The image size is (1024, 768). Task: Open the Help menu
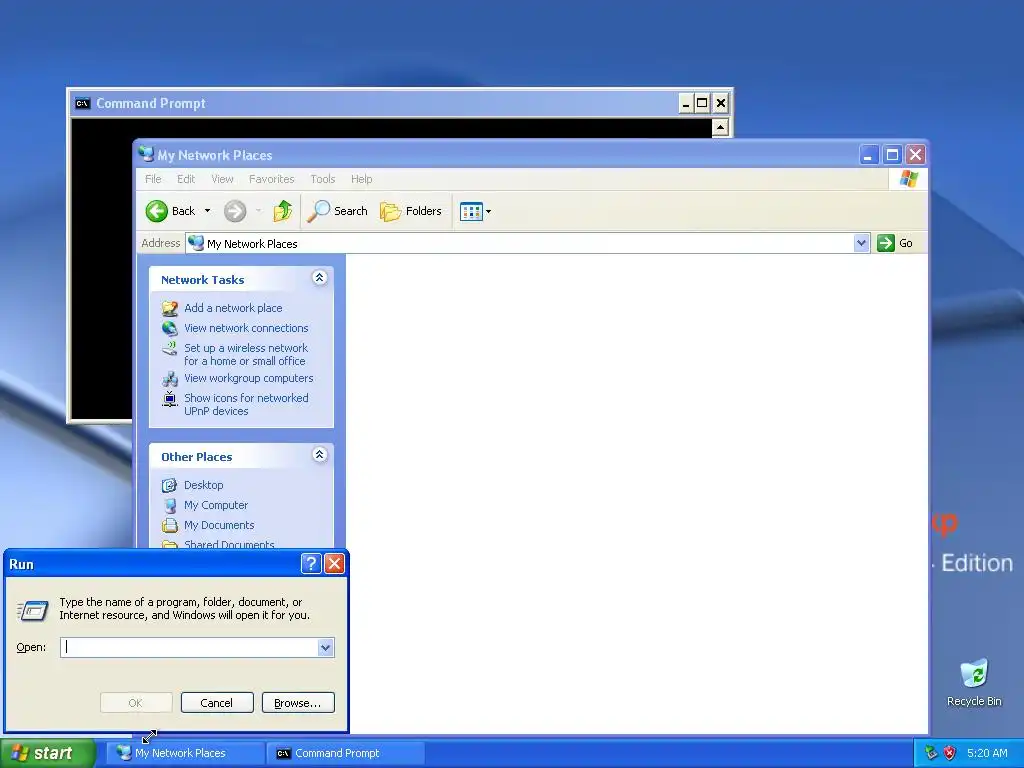361,179
